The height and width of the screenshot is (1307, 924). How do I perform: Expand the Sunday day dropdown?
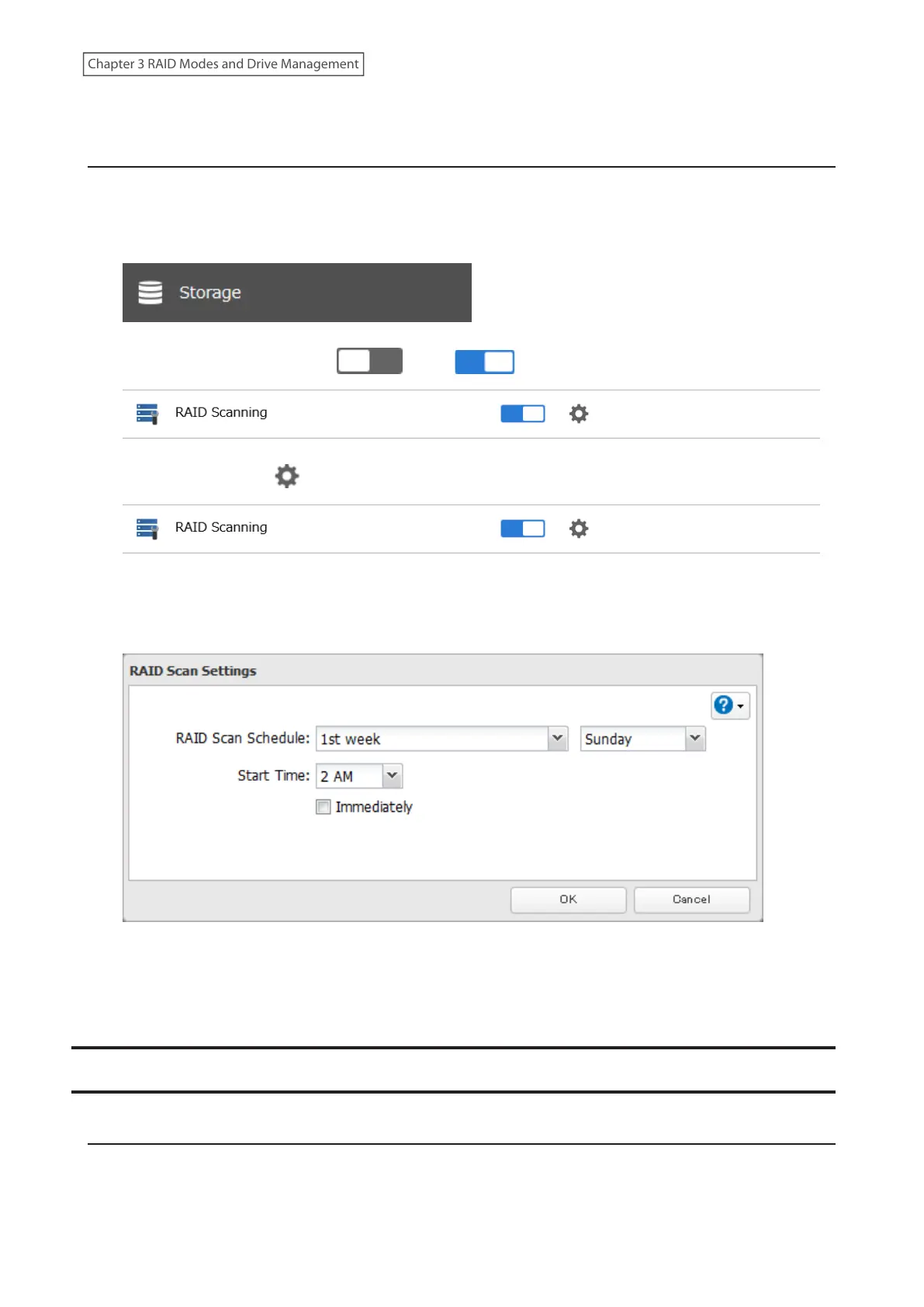[x=696, y=738]
